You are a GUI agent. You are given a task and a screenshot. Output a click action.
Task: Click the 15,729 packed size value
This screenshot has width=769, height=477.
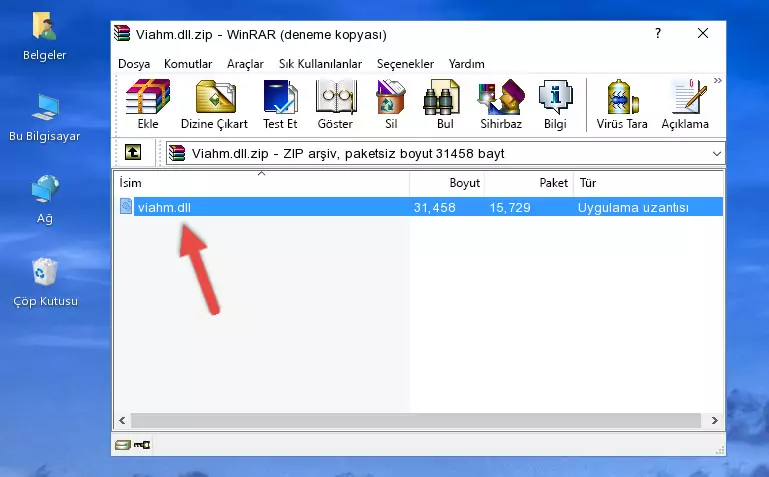tap(510, 207)
